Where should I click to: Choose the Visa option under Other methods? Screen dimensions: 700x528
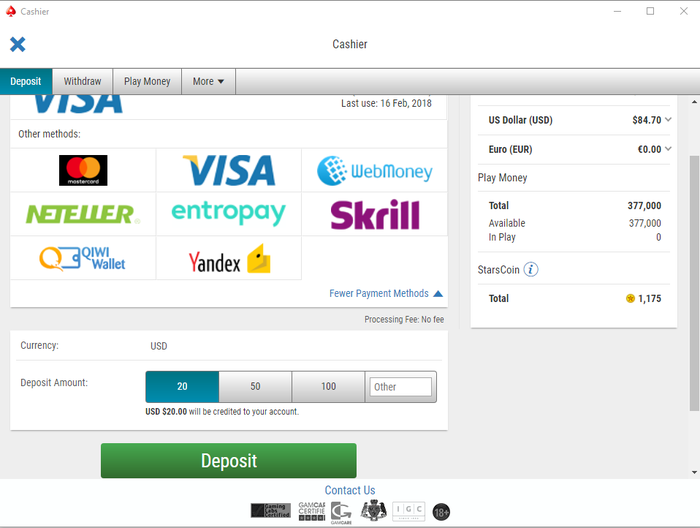point(229,170)
